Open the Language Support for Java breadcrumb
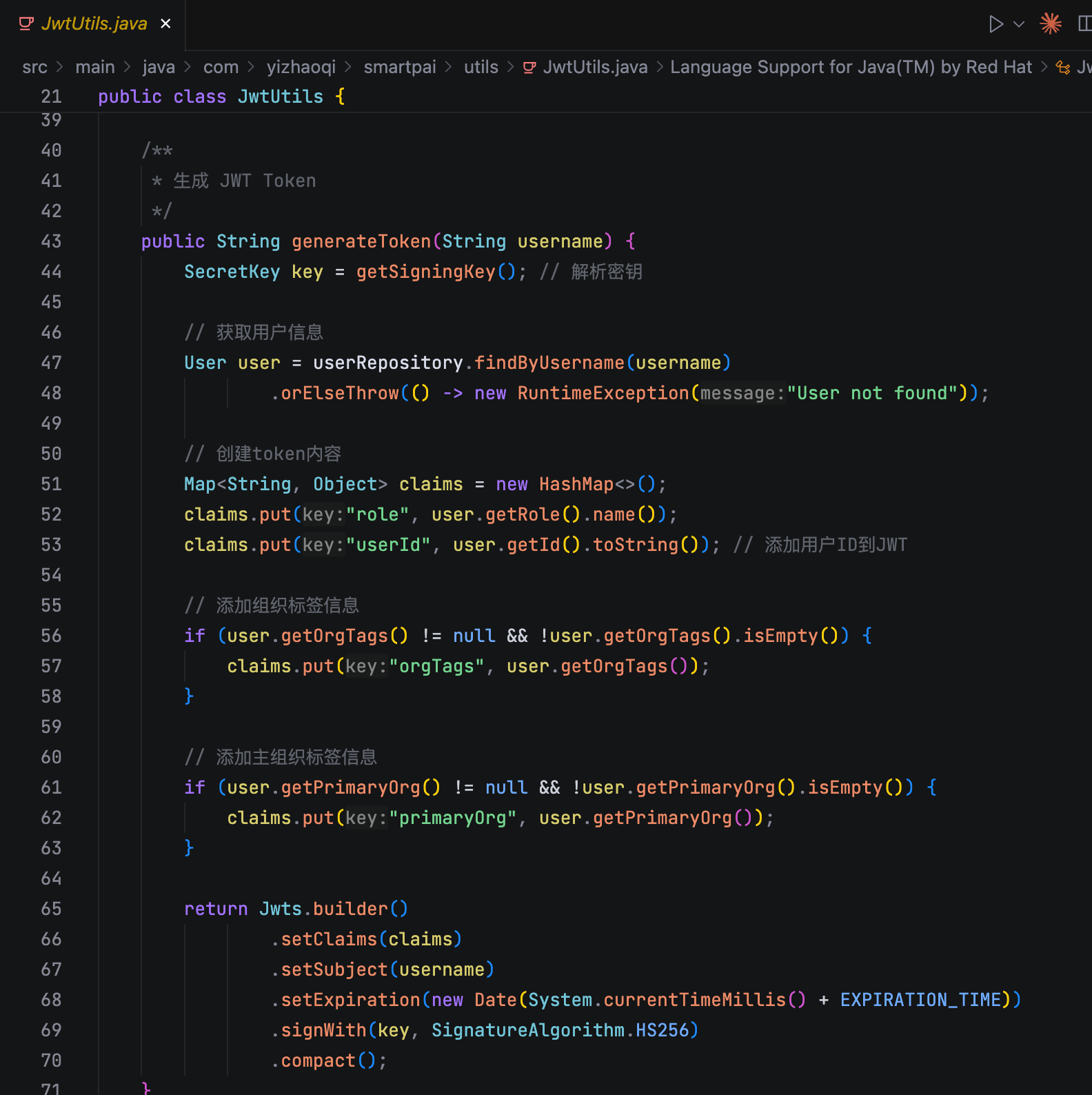Screen dimensions: 1092x1095 pyautogui.click(x=851, y=67)
